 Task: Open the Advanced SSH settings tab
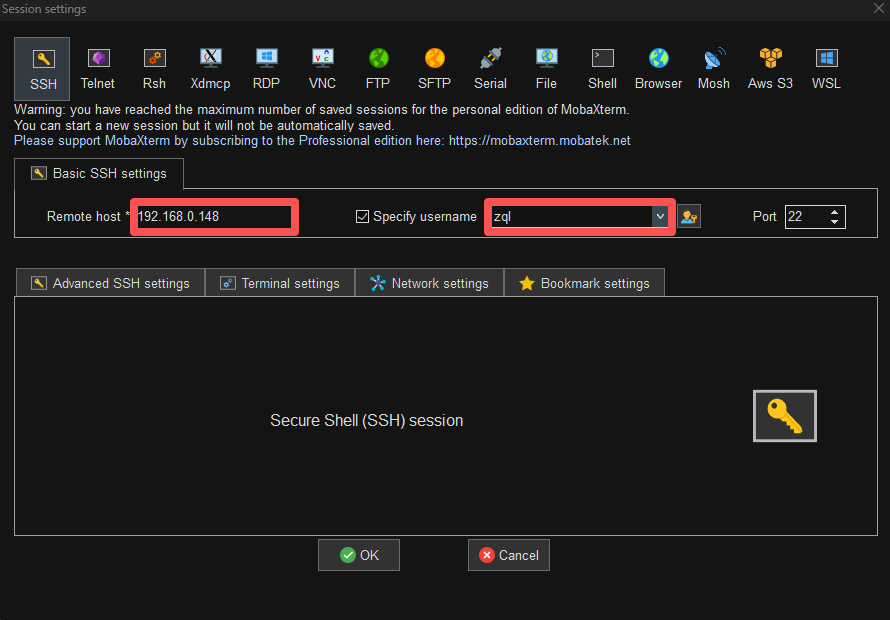tap(110, 283)
